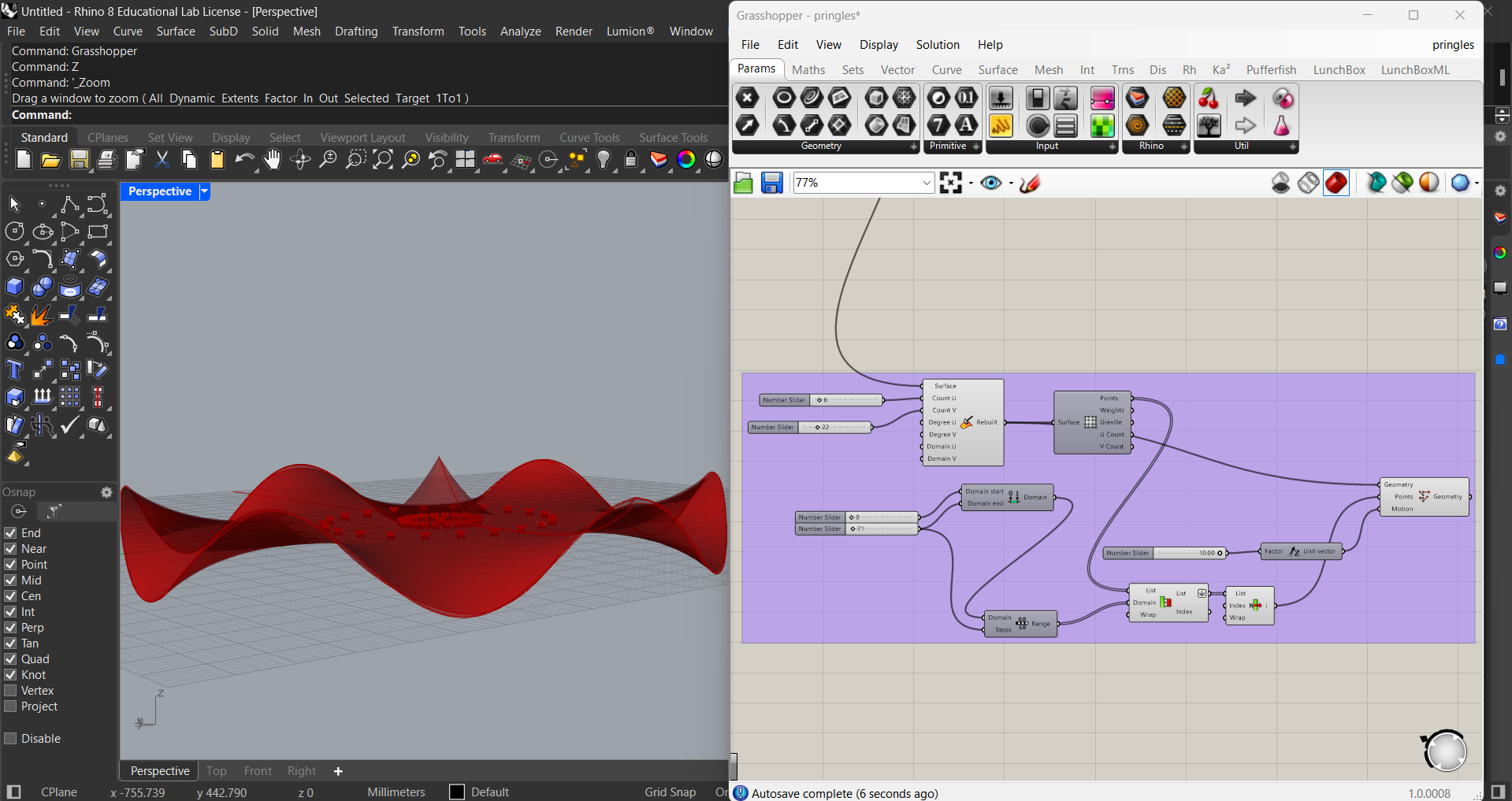Select the red shaded preview mode icon

1336,183
